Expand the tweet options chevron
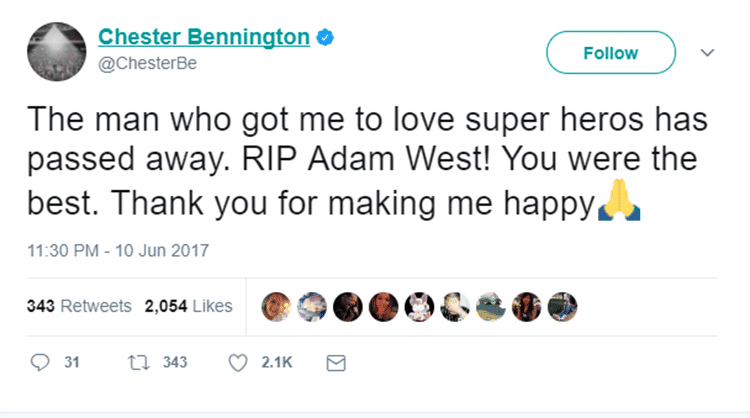Screen dimensions: 750x418 coord(708,52)
